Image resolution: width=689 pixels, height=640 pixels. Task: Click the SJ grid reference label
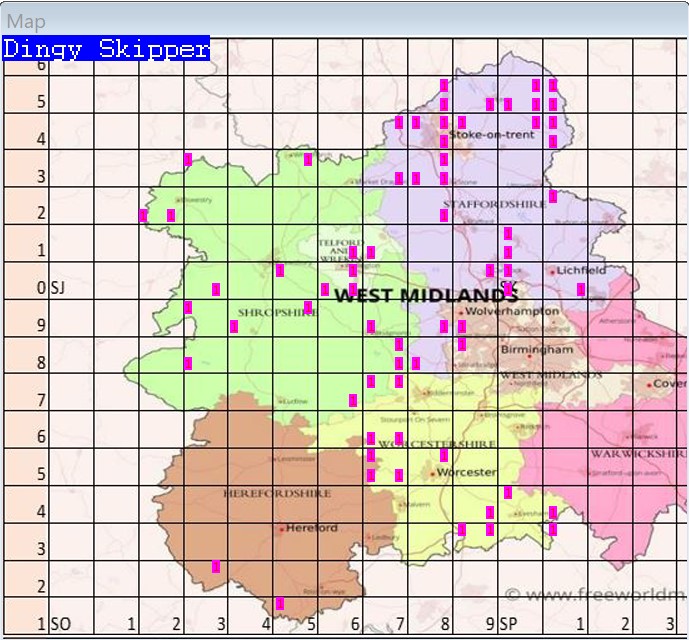pyautogui.click(x=61, y=288)
